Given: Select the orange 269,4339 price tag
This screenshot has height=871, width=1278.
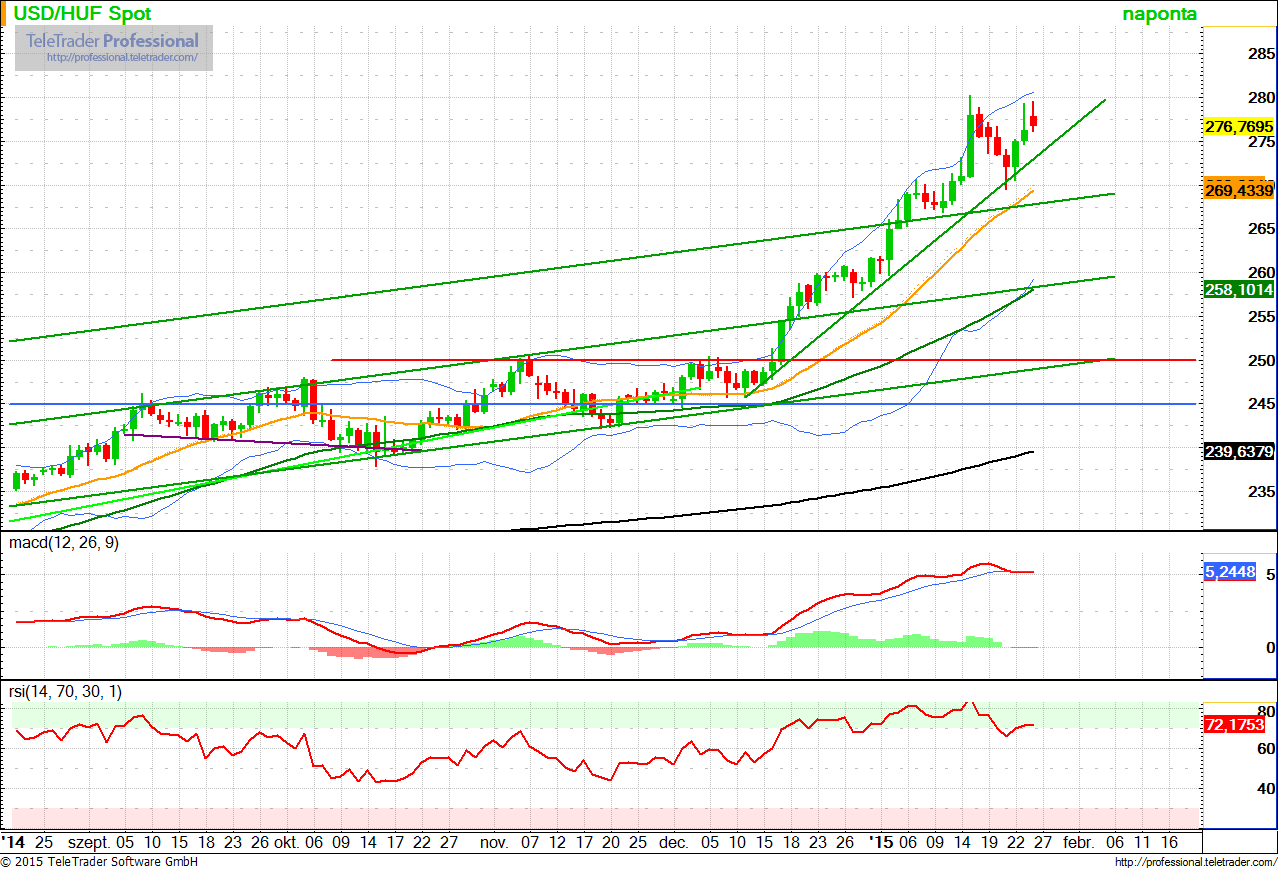Looking at the screenshot, I should point(1239,190).
